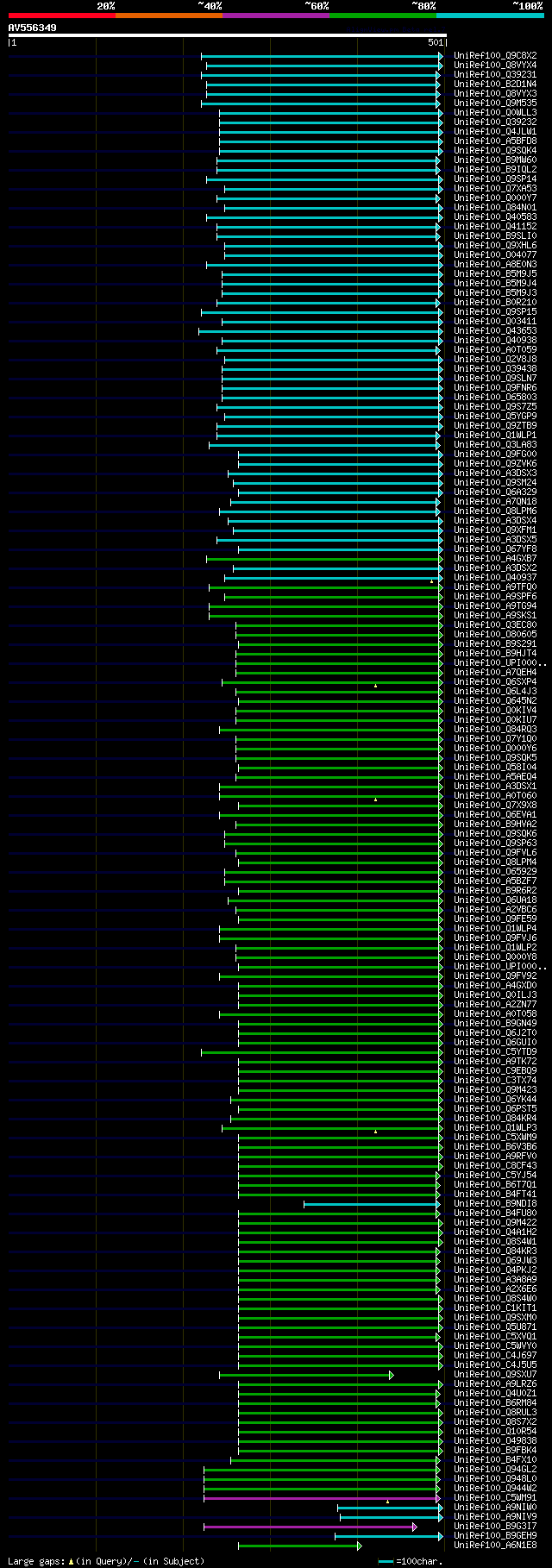552x1568 pixels.
Task: Click the short cyan bar for UniRef100_B9NDI8
Action: point(372,1204)
